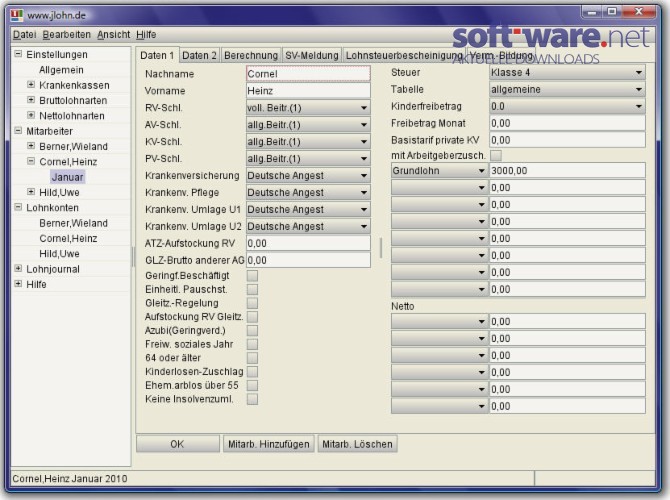Open the AV-Schl. dropdown
Image resolution: width=670 pixels, height=500 pixels.
point(308,125)
